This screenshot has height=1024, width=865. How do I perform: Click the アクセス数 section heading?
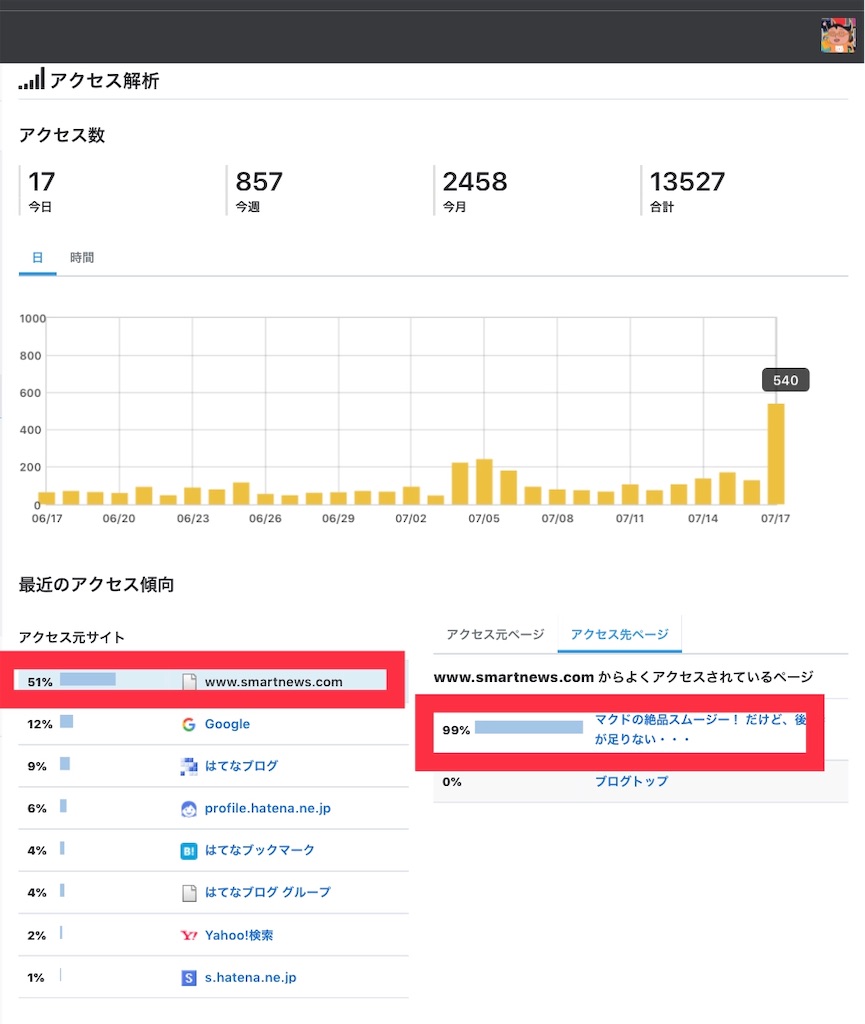pos(62,135)
